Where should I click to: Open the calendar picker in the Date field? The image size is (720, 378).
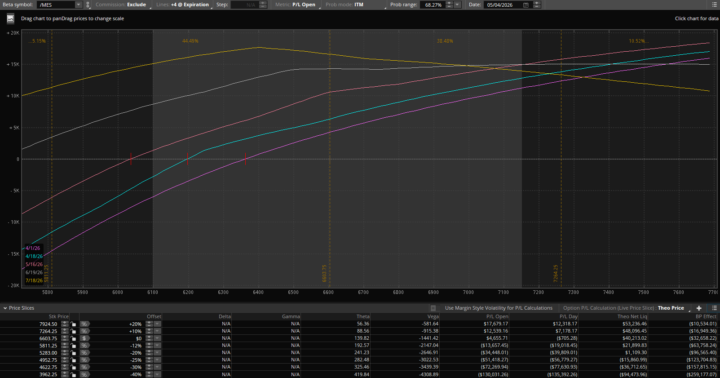click(526, 5)
